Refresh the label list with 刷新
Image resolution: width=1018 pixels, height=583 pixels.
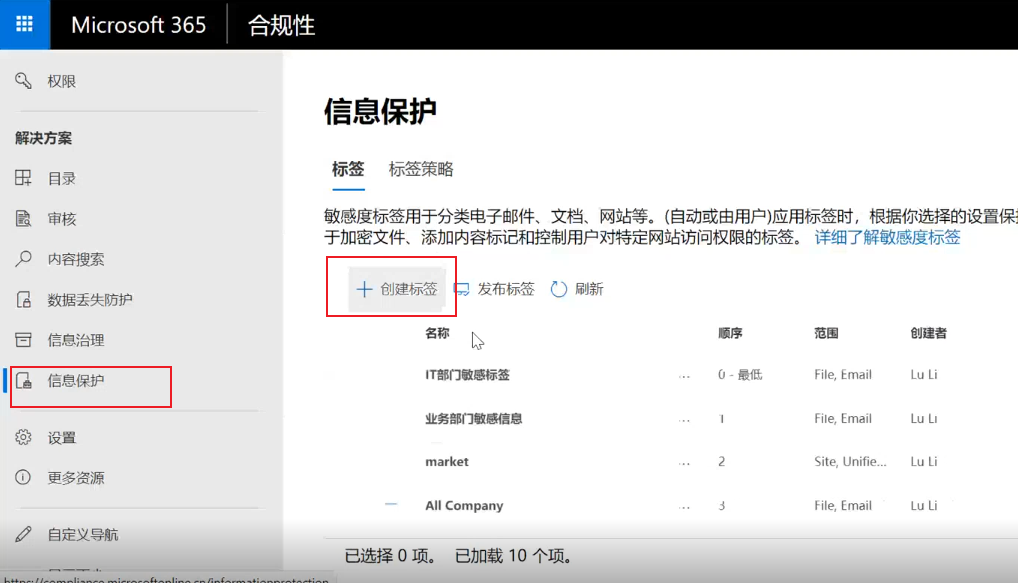(x=577, y=289)
